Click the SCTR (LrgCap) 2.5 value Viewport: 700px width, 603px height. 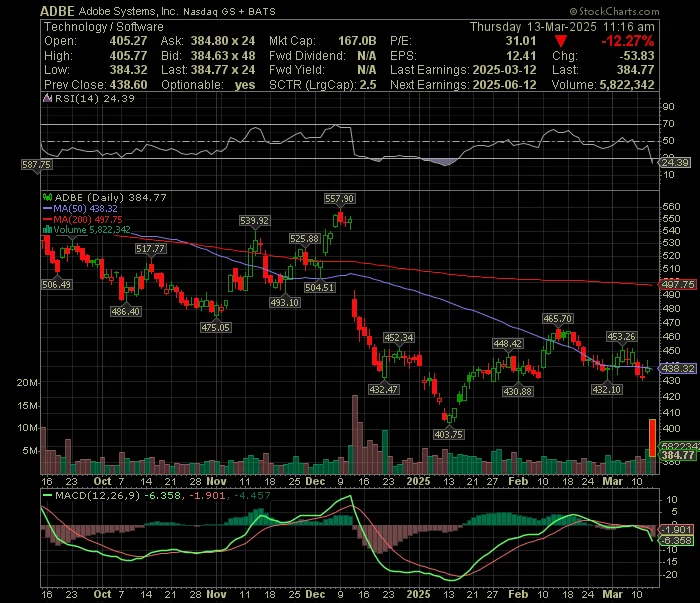[368, 84]
